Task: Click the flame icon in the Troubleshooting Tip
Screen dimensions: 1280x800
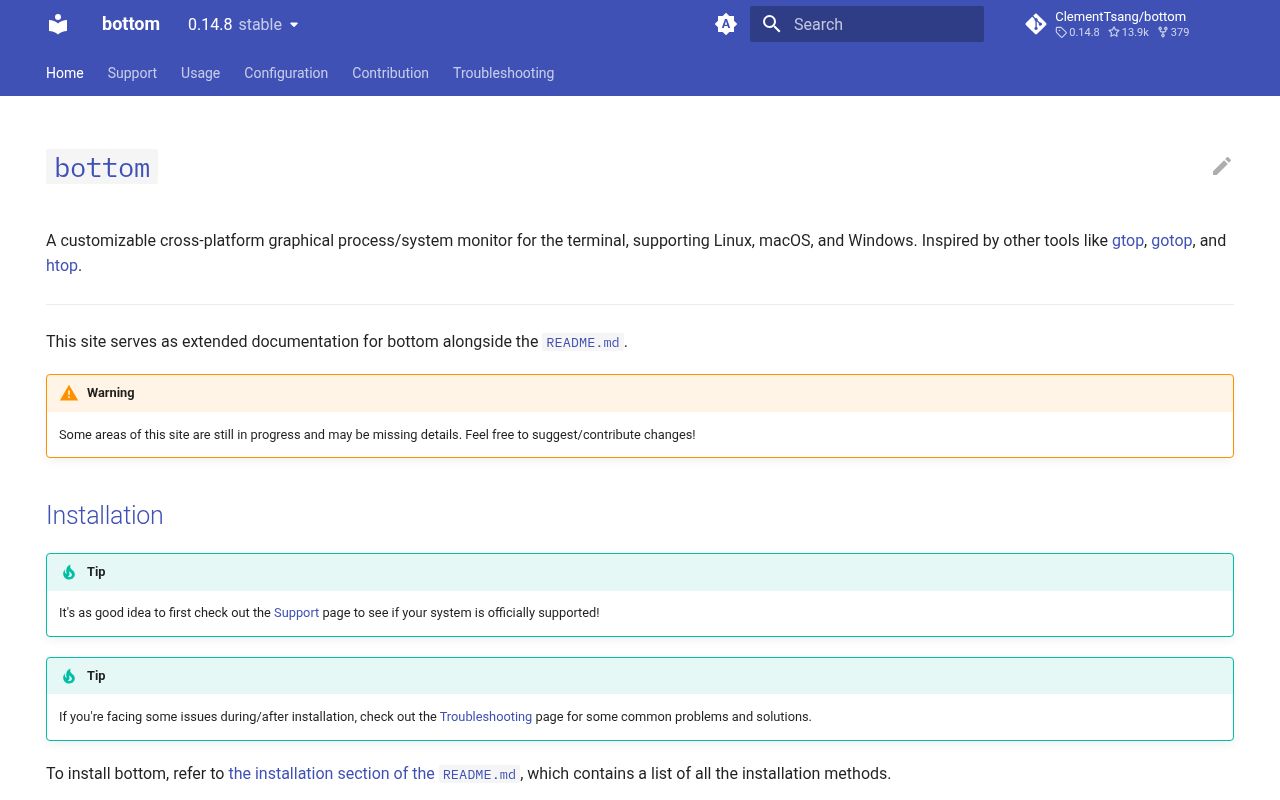Action: coord(69,676)
